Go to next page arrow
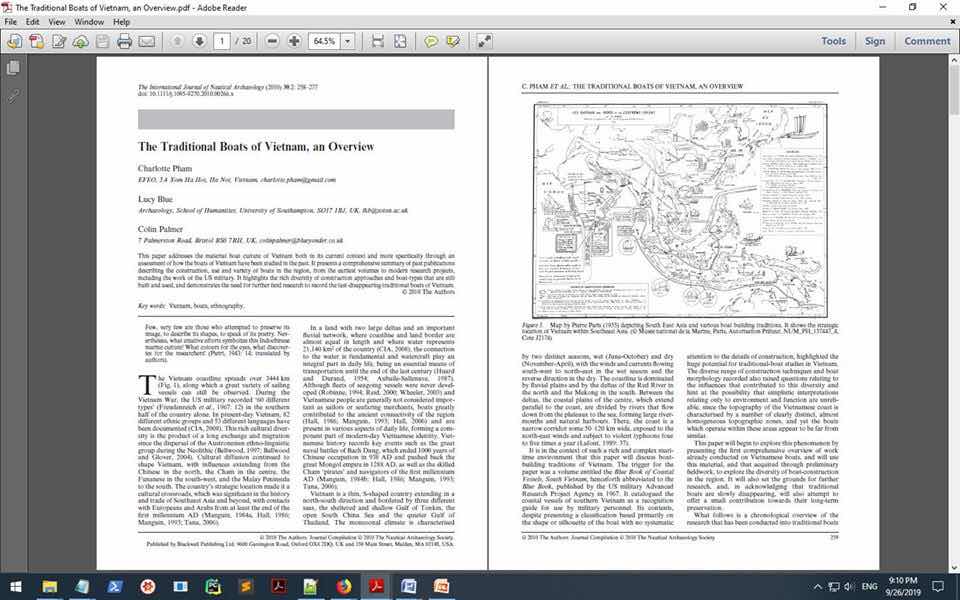Image resolution: width=960 pixels, height=600 pixels. point(198,41)
